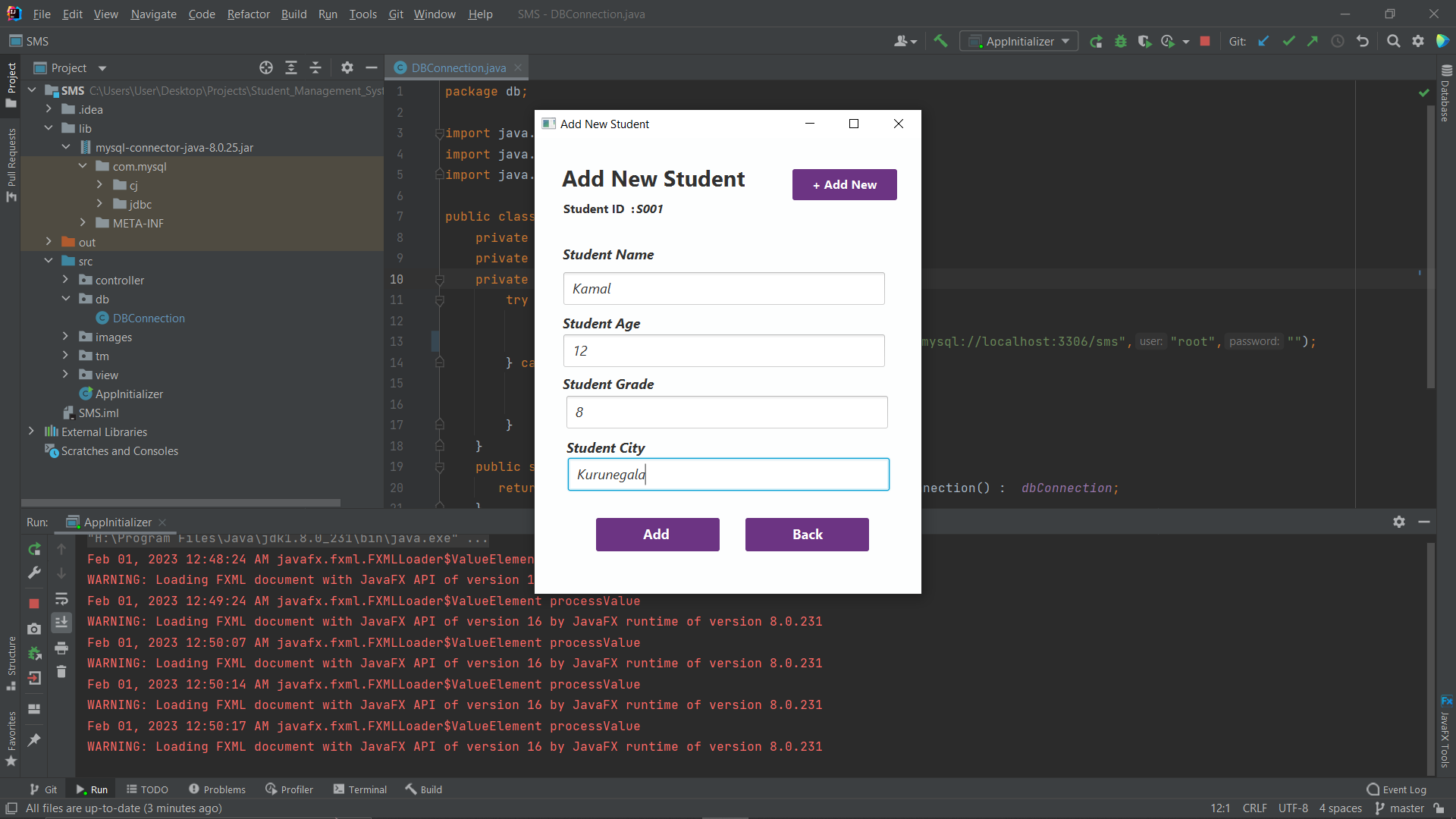
Task: Click the purple Add button
Action: 657,535
